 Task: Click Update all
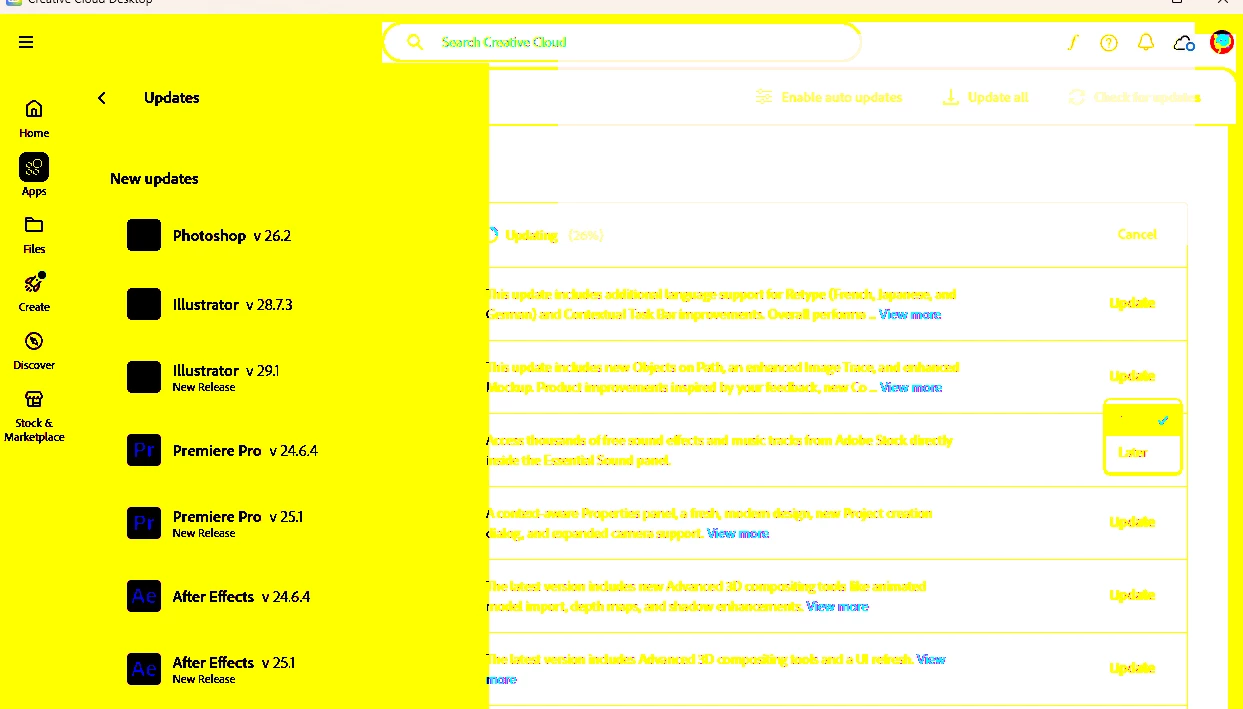985,97
